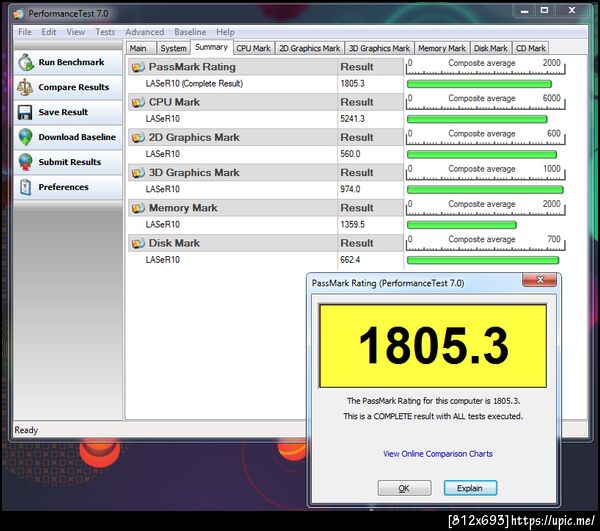Open the View menu
This screenshot has width=600, height=531.
(x=75, y=32)
